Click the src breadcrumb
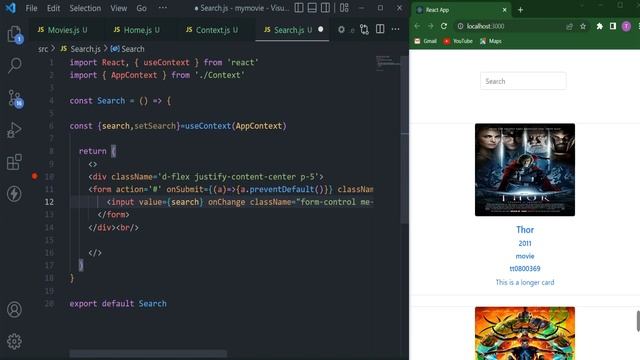This screenshot has width=640, height=360. (x=43, y=49)
